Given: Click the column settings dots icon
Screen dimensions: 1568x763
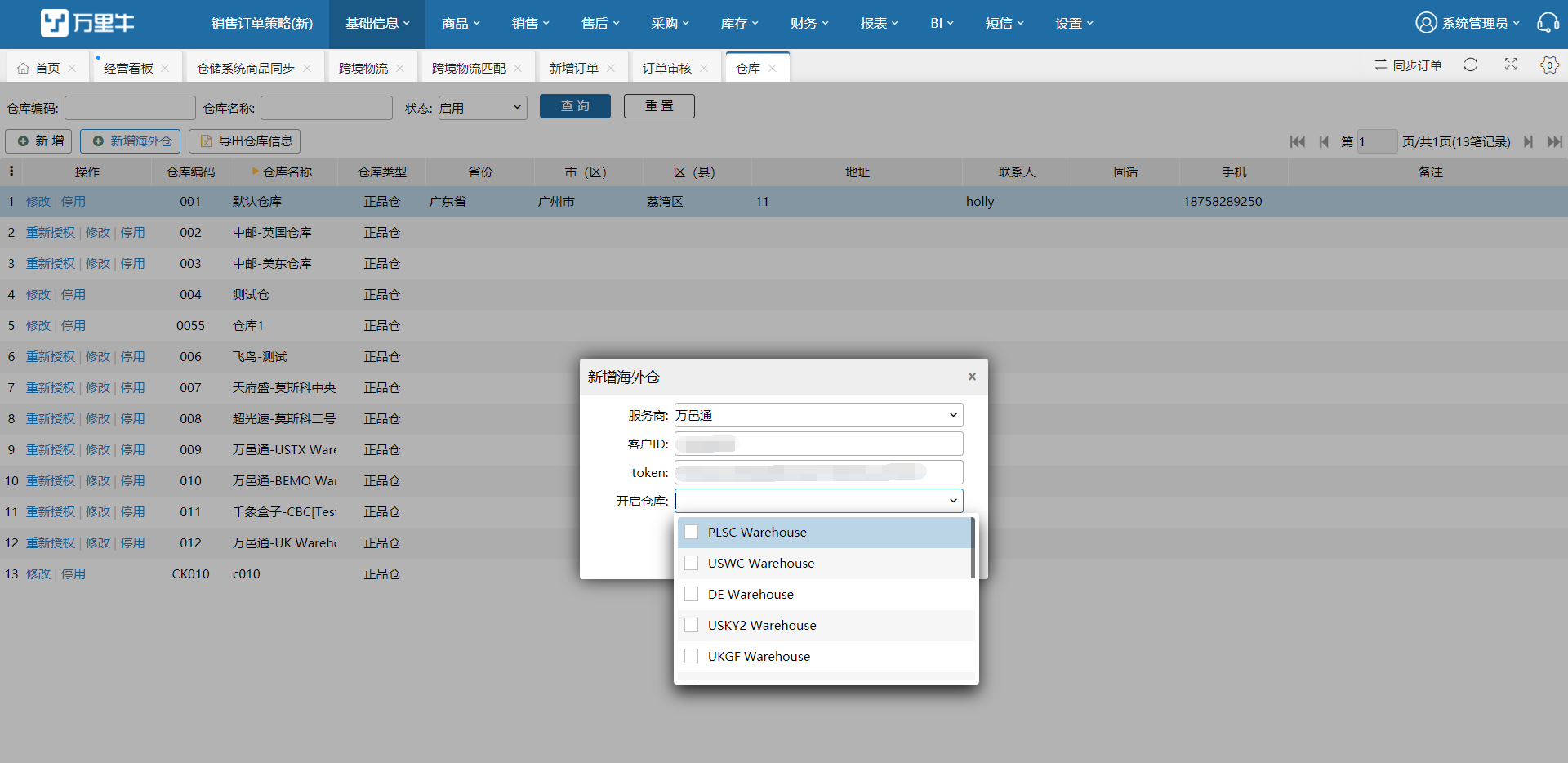Looking at the screenshot, I should pyautogui.click(x=11, y=172).
